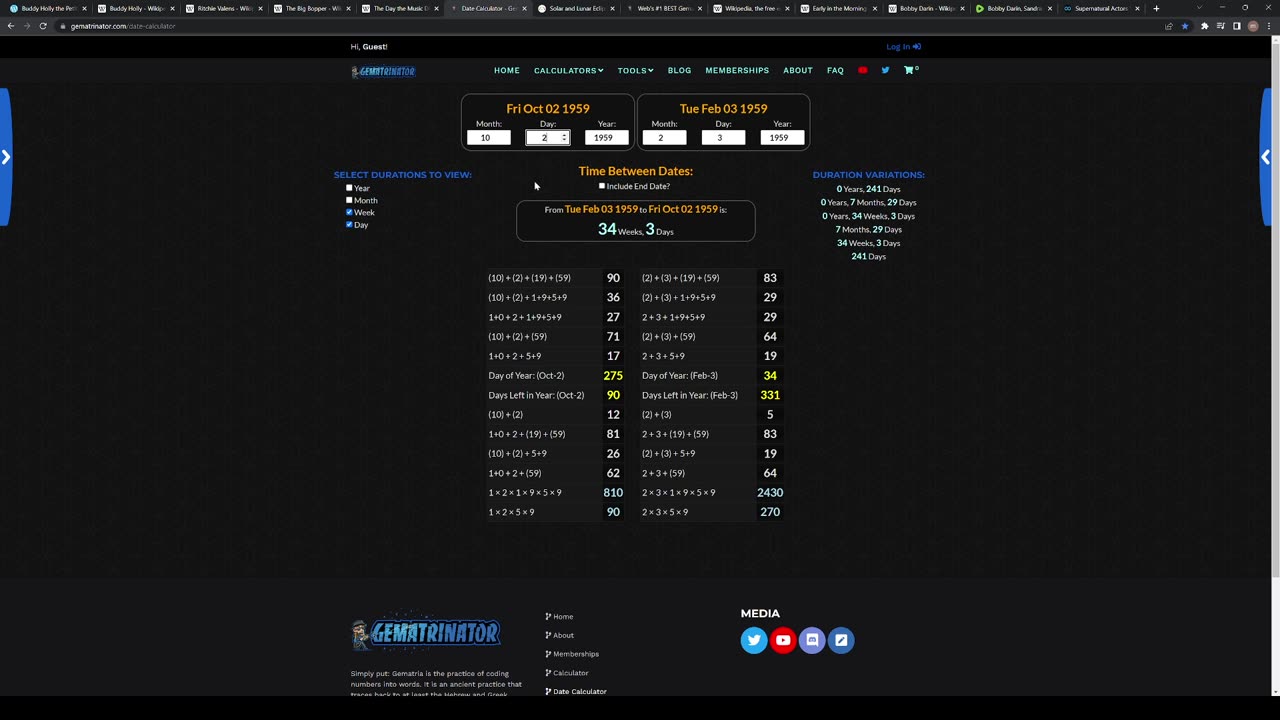This screenshot has height=720, width=1280.
Task: Open the YouTube icon in navigation bar
Action: pos(863,70)
